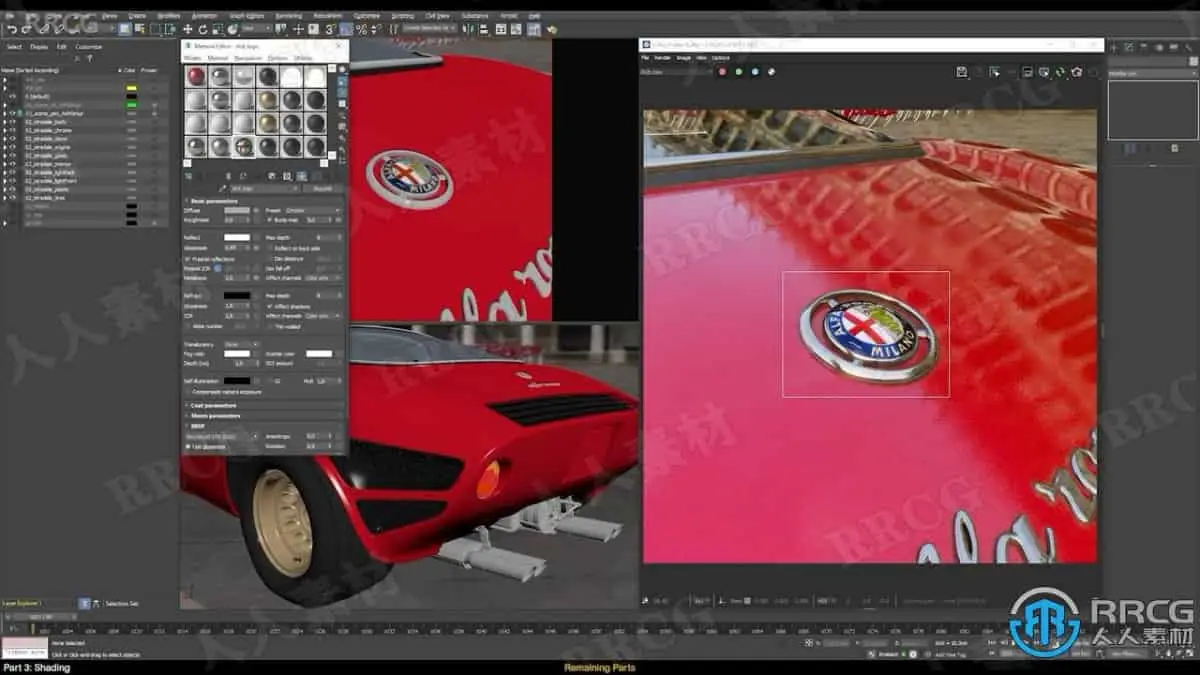Open the Rendering menu in main menu bar
Image resolution: width=1200 pixels, height=675 pixels.
(x=289, y=16)
